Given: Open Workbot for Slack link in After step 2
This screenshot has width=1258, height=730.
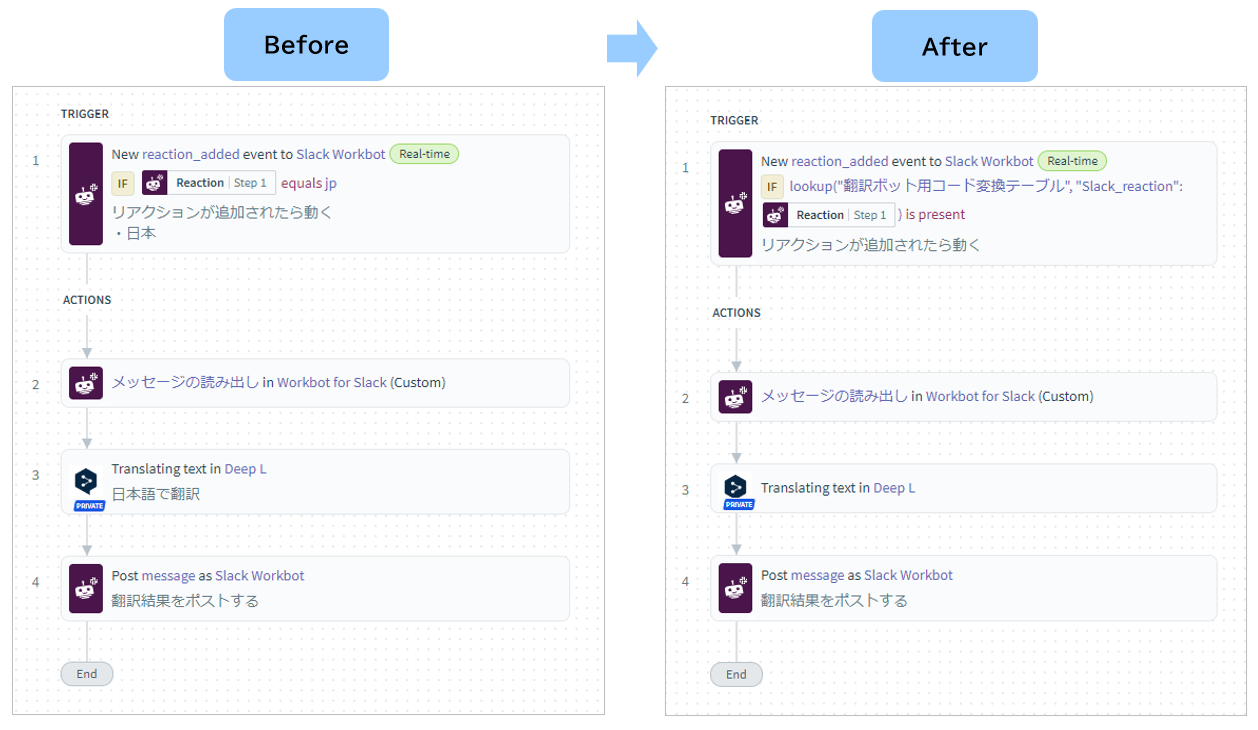Looking at the screenshot, I should tap(980, 396).
